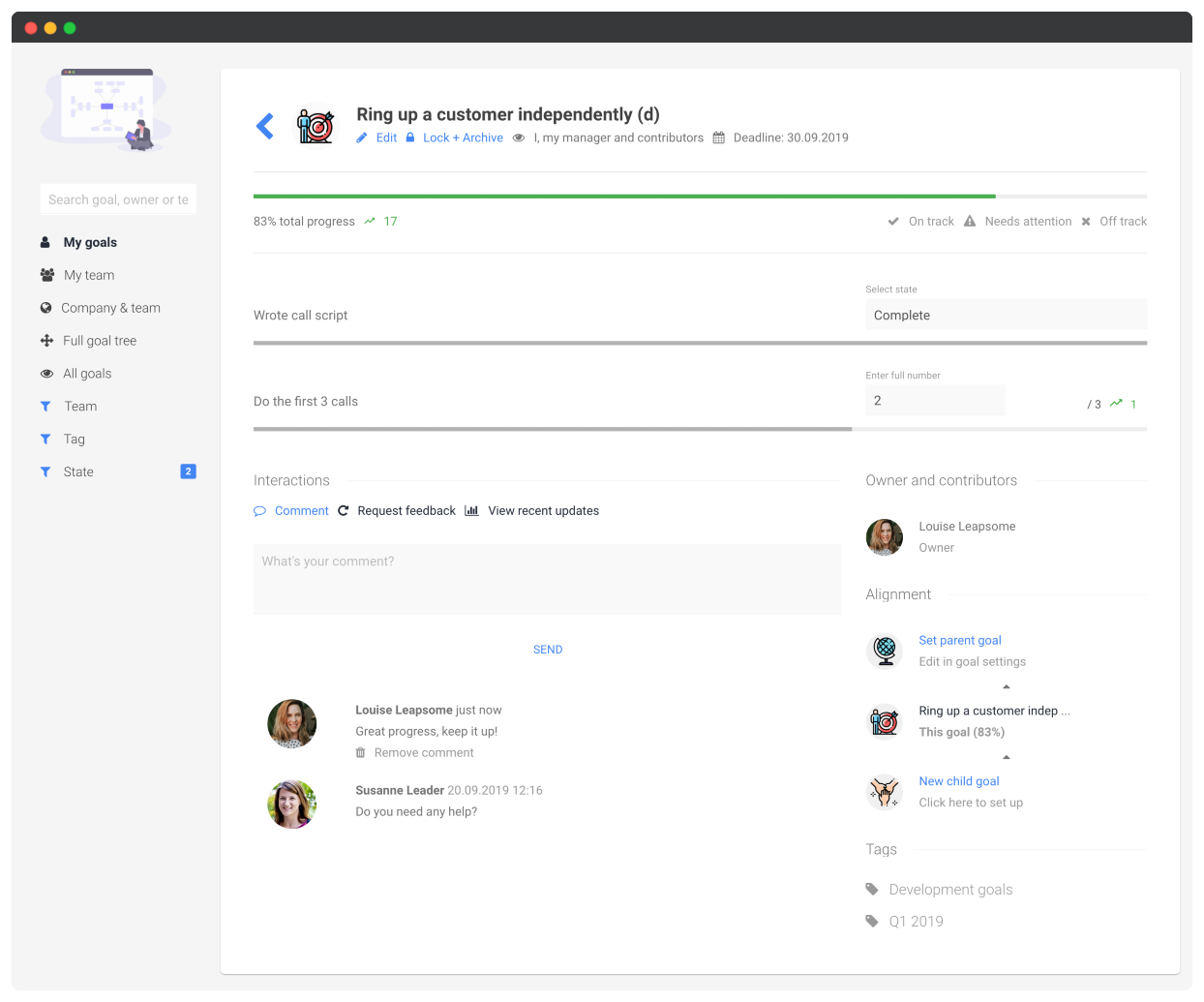
Task: Click the globe icon beside Company & team
Action: tap(45, 308)
